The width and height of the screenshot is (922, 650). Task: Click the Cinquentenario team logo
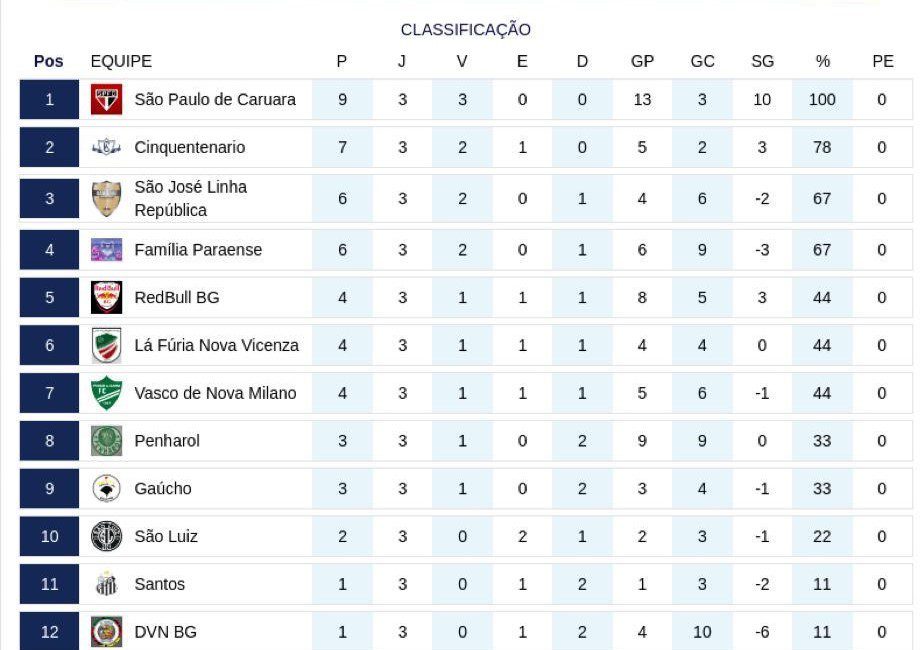coord(106,147)
